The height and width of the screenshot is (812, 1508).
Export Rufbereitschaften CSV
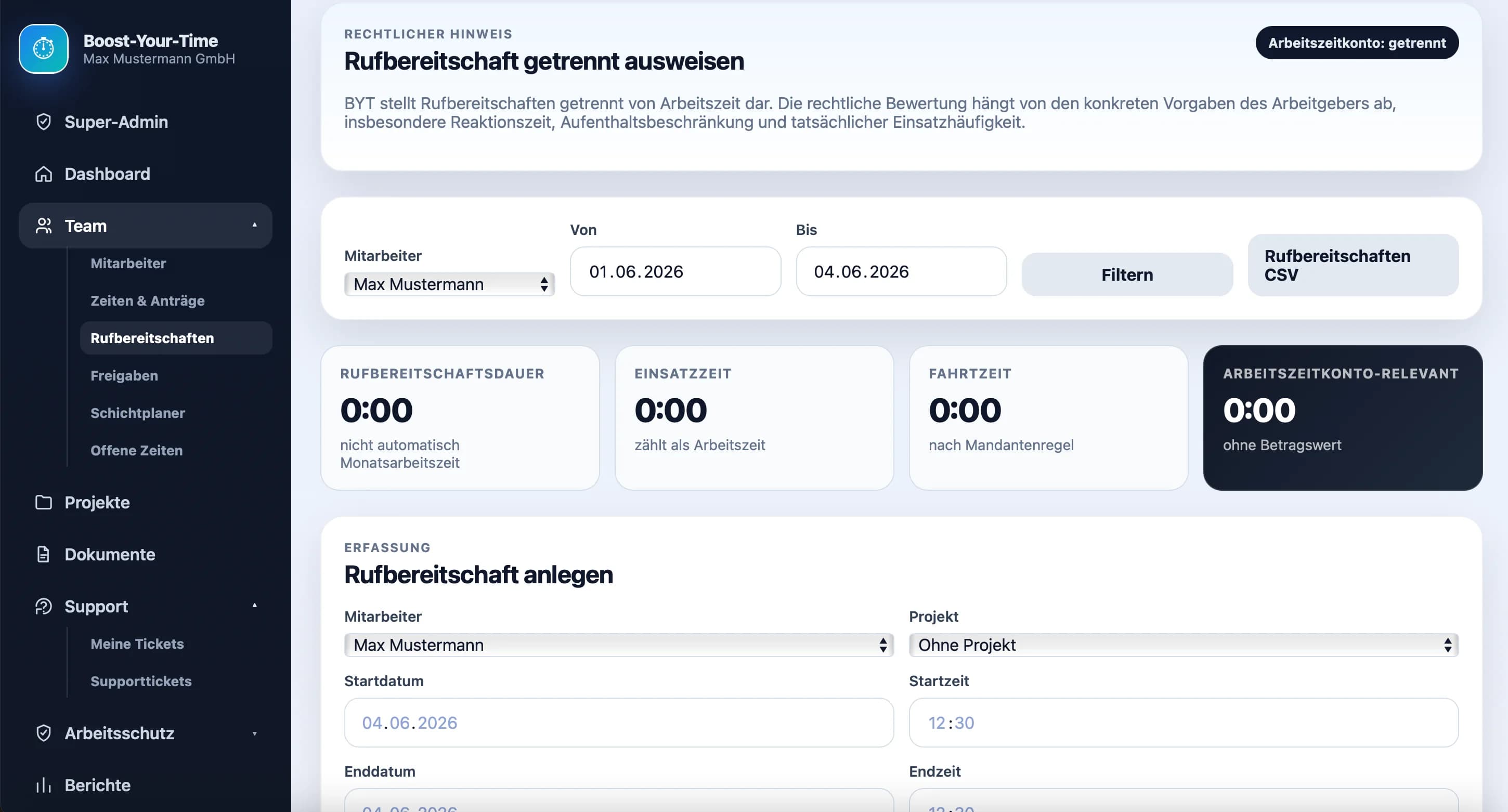[1353, 266]
